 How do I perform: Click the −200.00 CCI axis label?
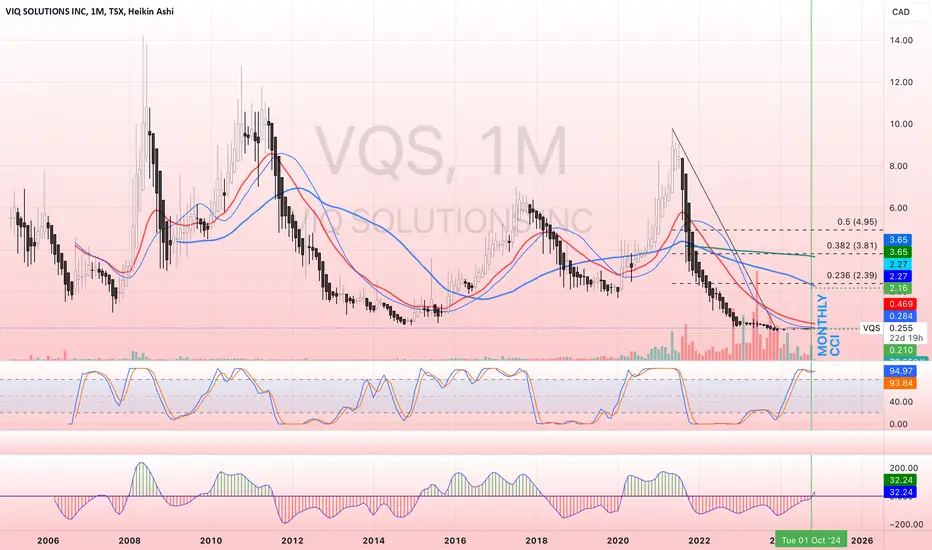click(x=904, y=524)
